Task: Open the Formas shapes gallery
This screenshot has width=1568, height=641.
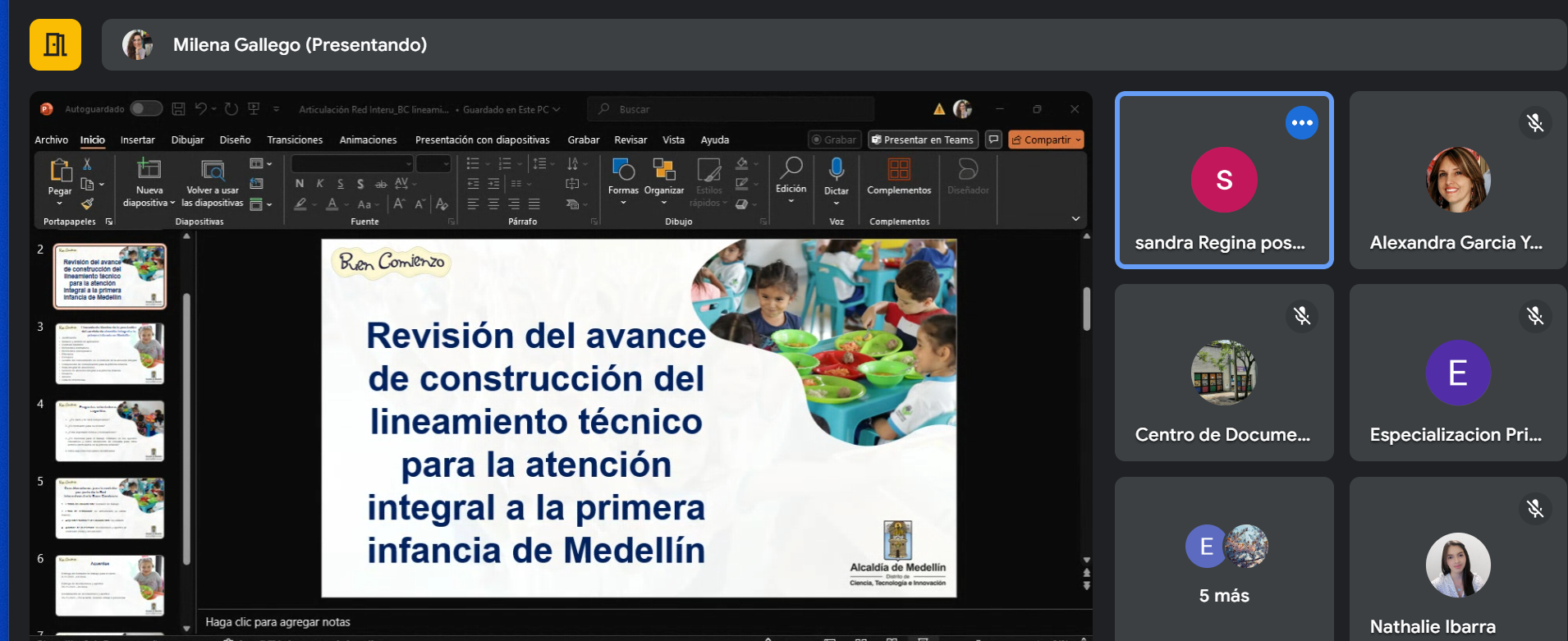Action: pos(623,170)
